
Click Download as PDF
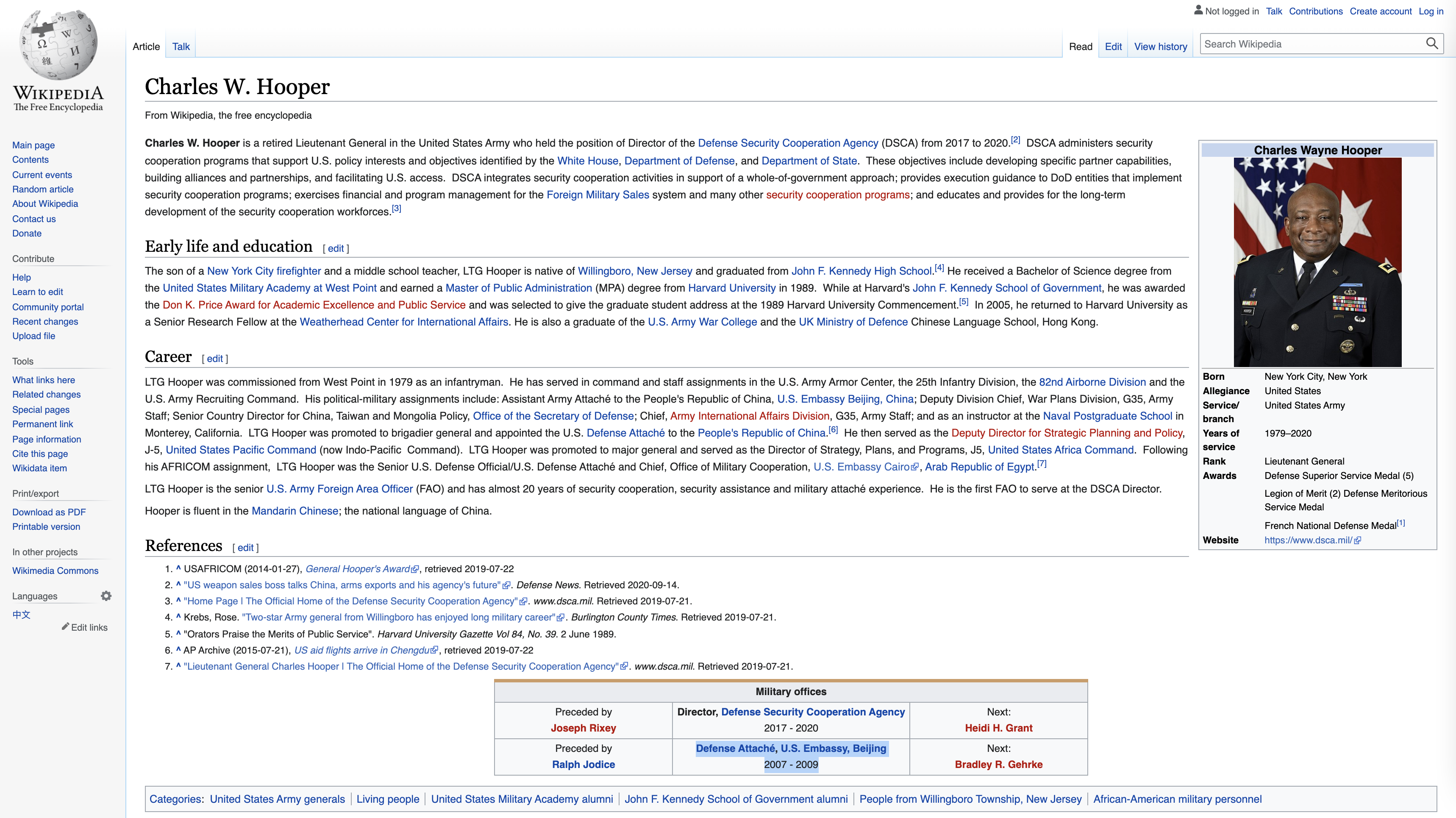(x=49, y=512)
